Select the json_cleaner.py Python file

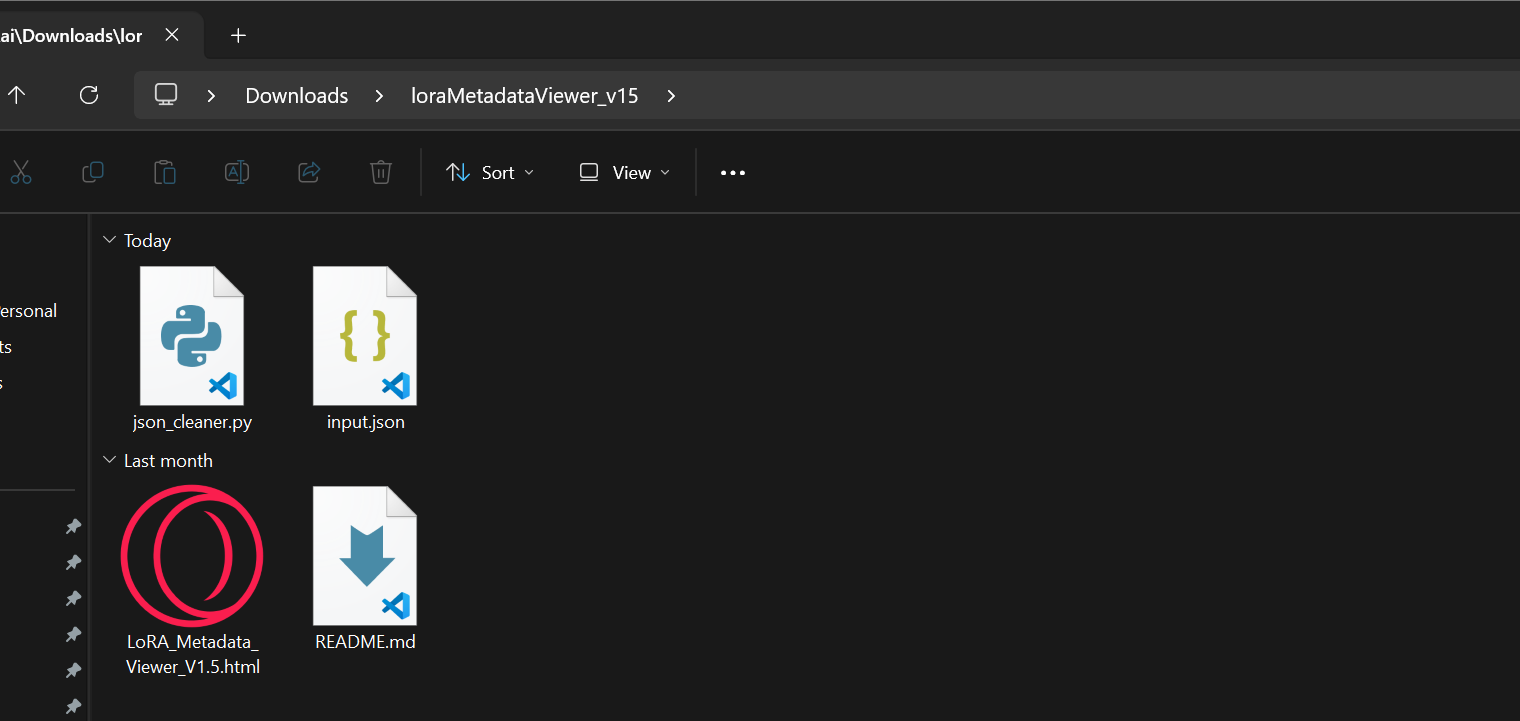pos(192,349)
